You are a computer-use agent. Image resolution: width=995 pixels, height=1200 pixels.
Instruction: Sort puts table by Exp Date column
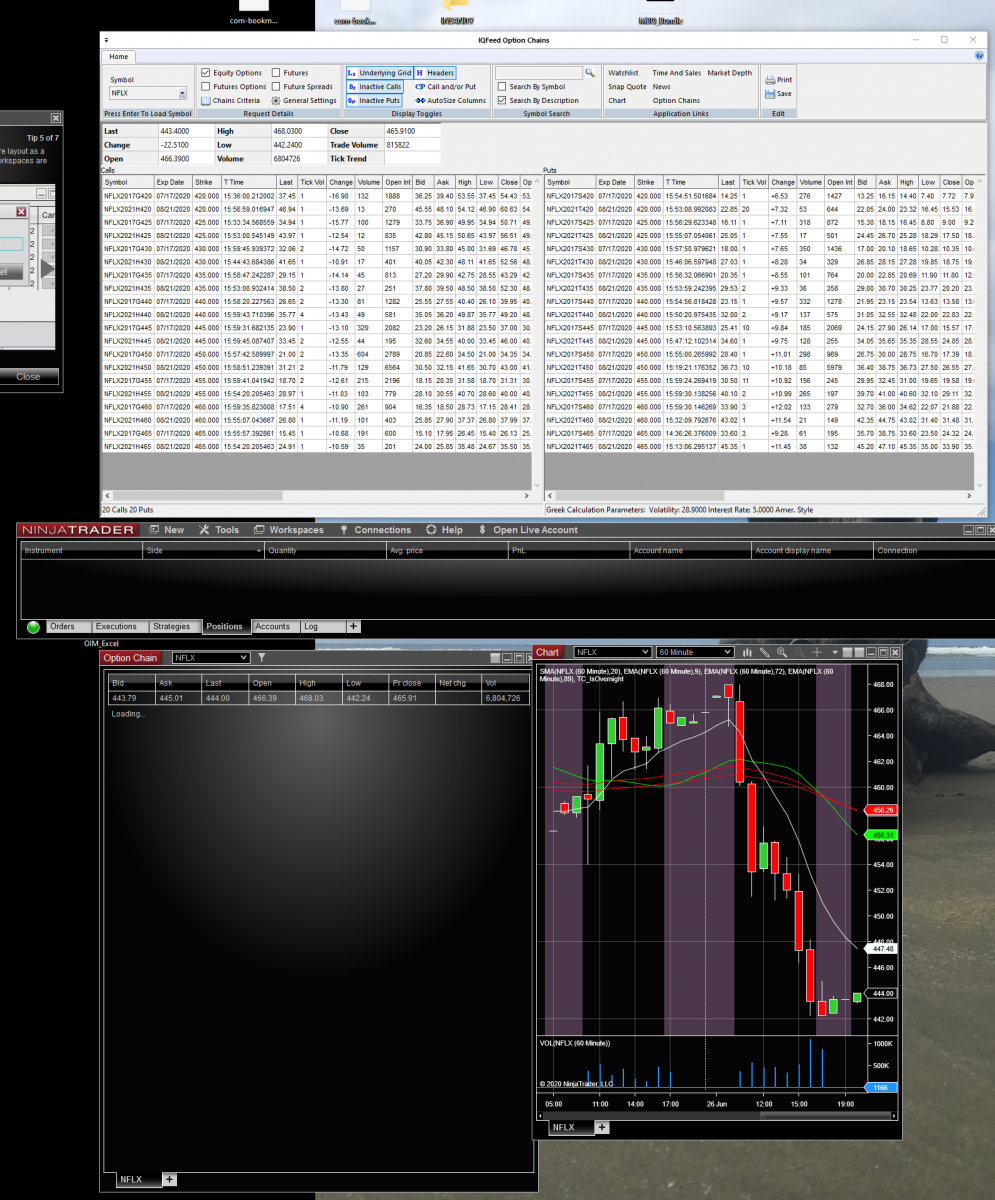(x=614, y=182)
